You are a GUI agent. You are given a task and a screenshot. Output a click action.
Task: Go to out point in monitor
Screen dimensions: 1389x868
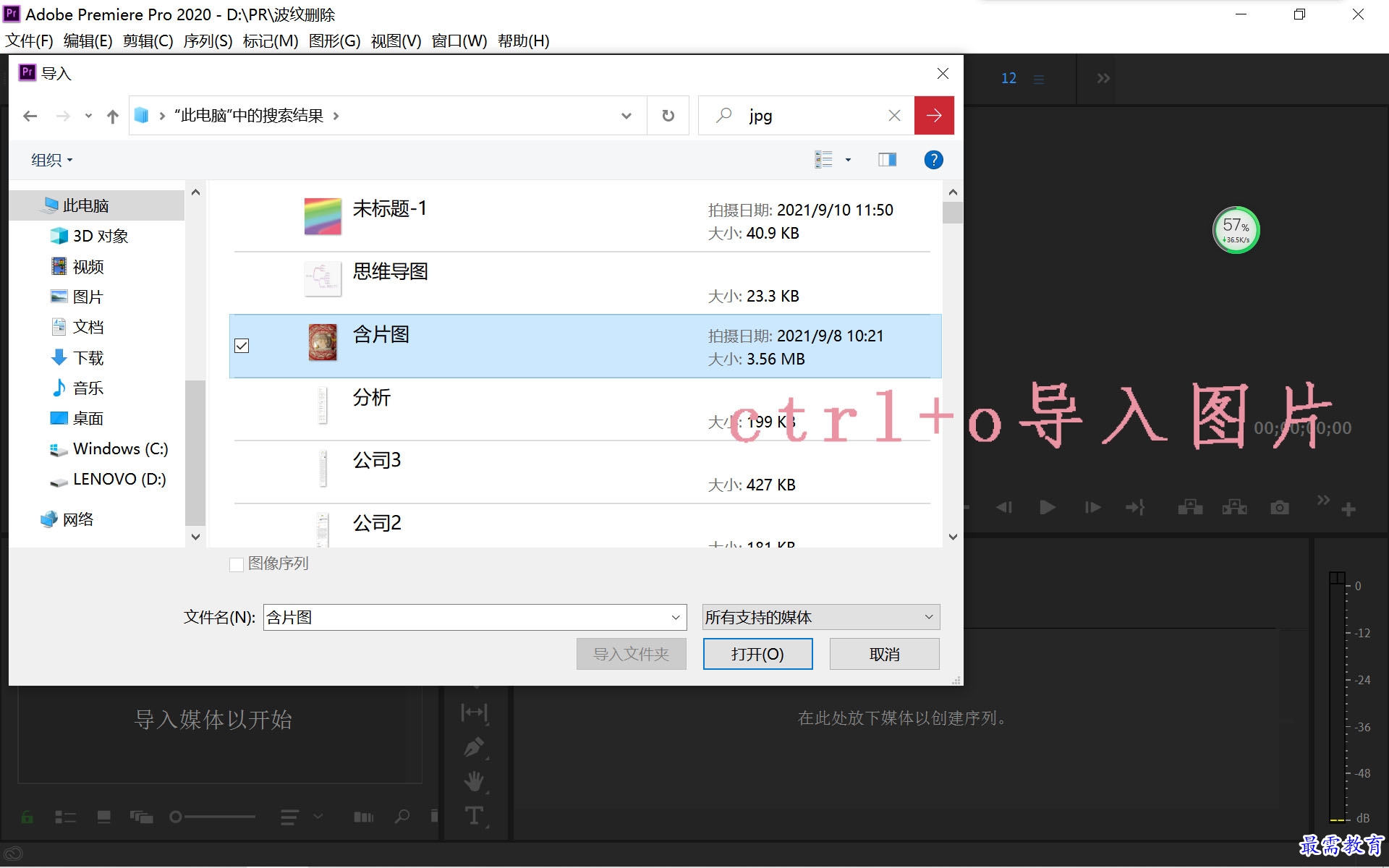coord(1135,508)
